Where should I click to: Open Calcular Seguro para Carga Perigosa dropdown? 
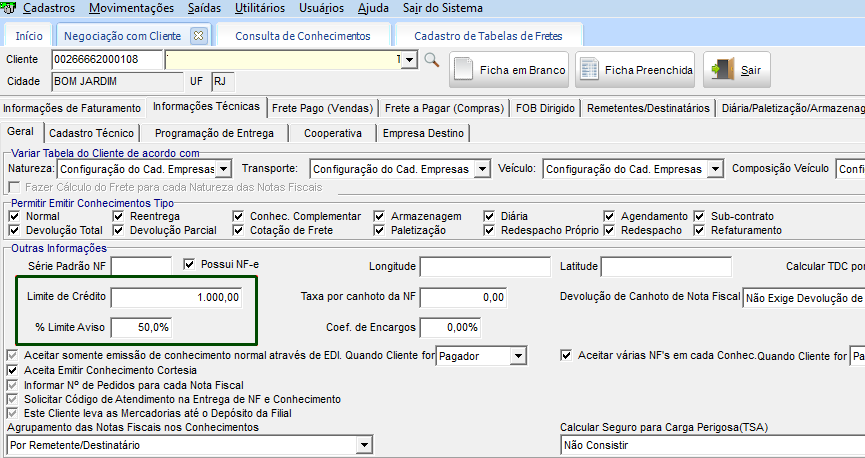(712, 445)
